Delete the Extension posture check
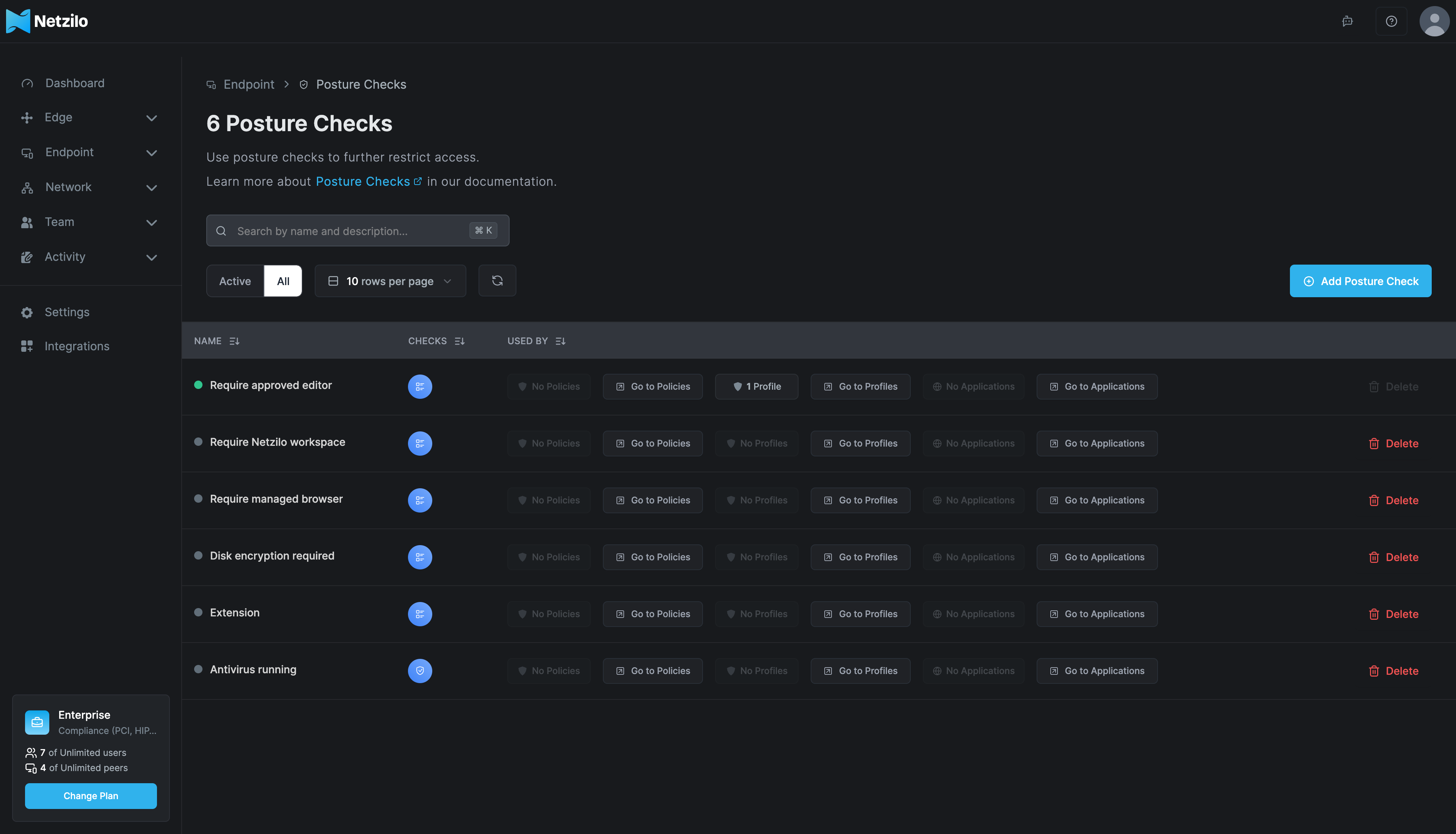This screenshot has height=834, width=1456. point(1393,614)
